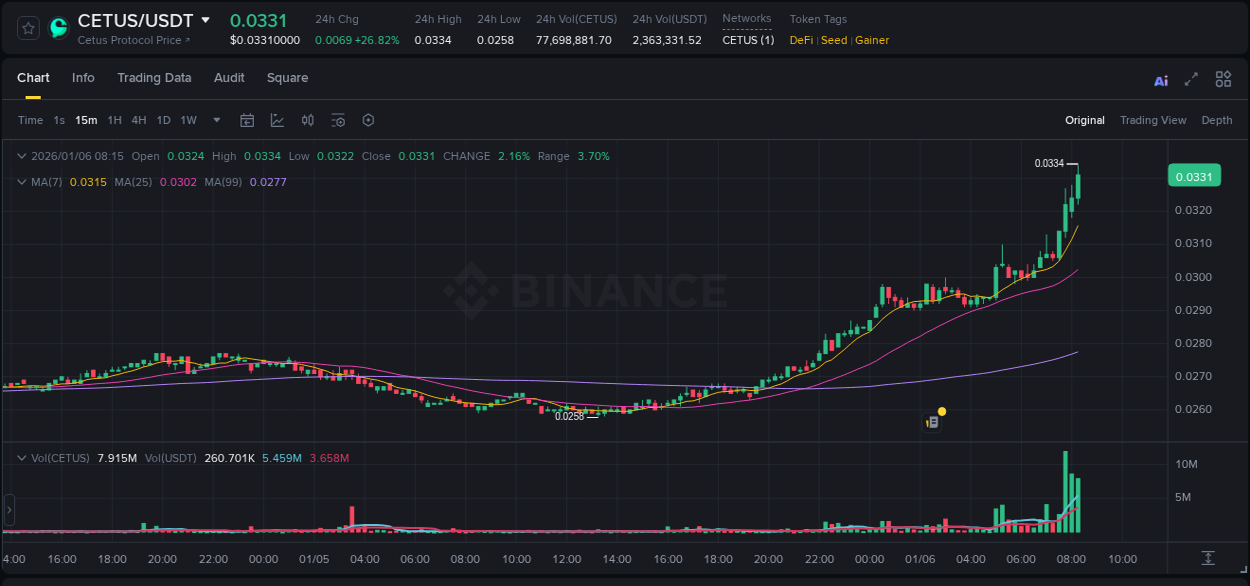Screen dimensions: 1250x586
Task: Switch to the Trading Data tab
Action: (154, 78)
